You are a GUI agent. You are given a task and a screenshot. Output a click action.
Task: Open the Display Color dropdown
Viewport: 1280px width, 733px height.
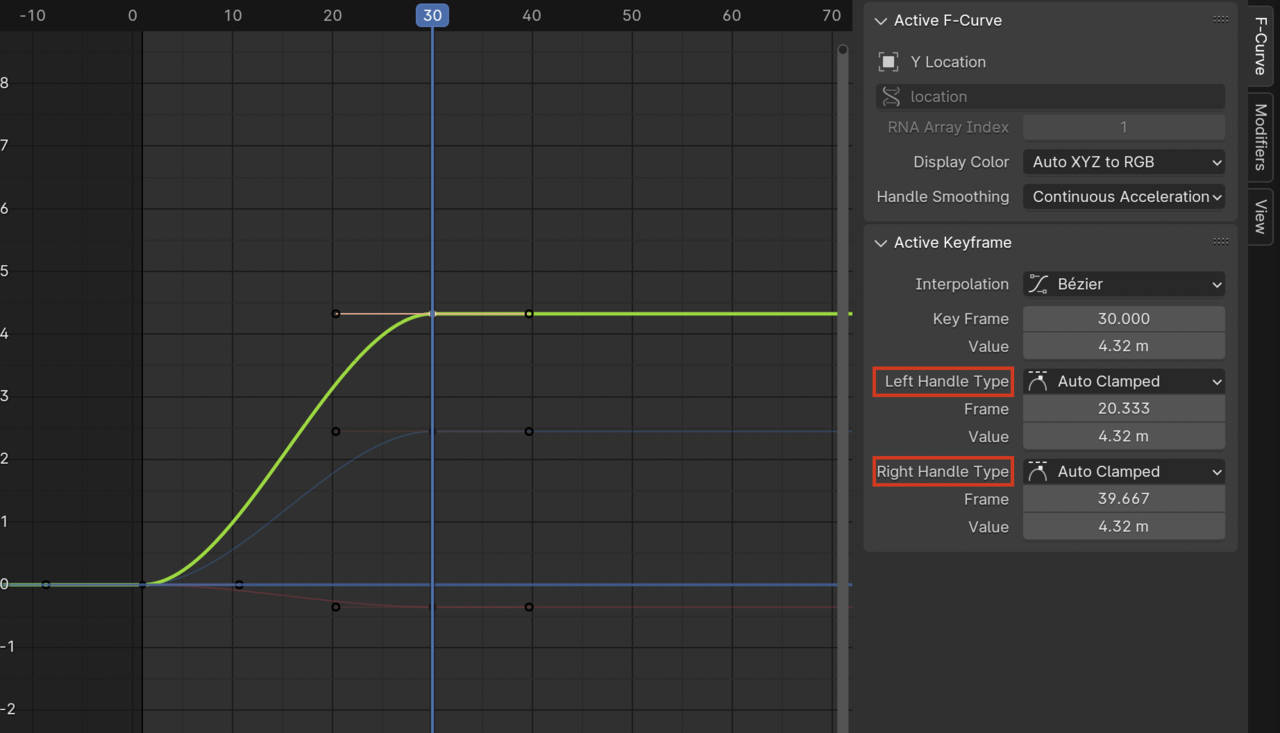tap(1124, 162)
